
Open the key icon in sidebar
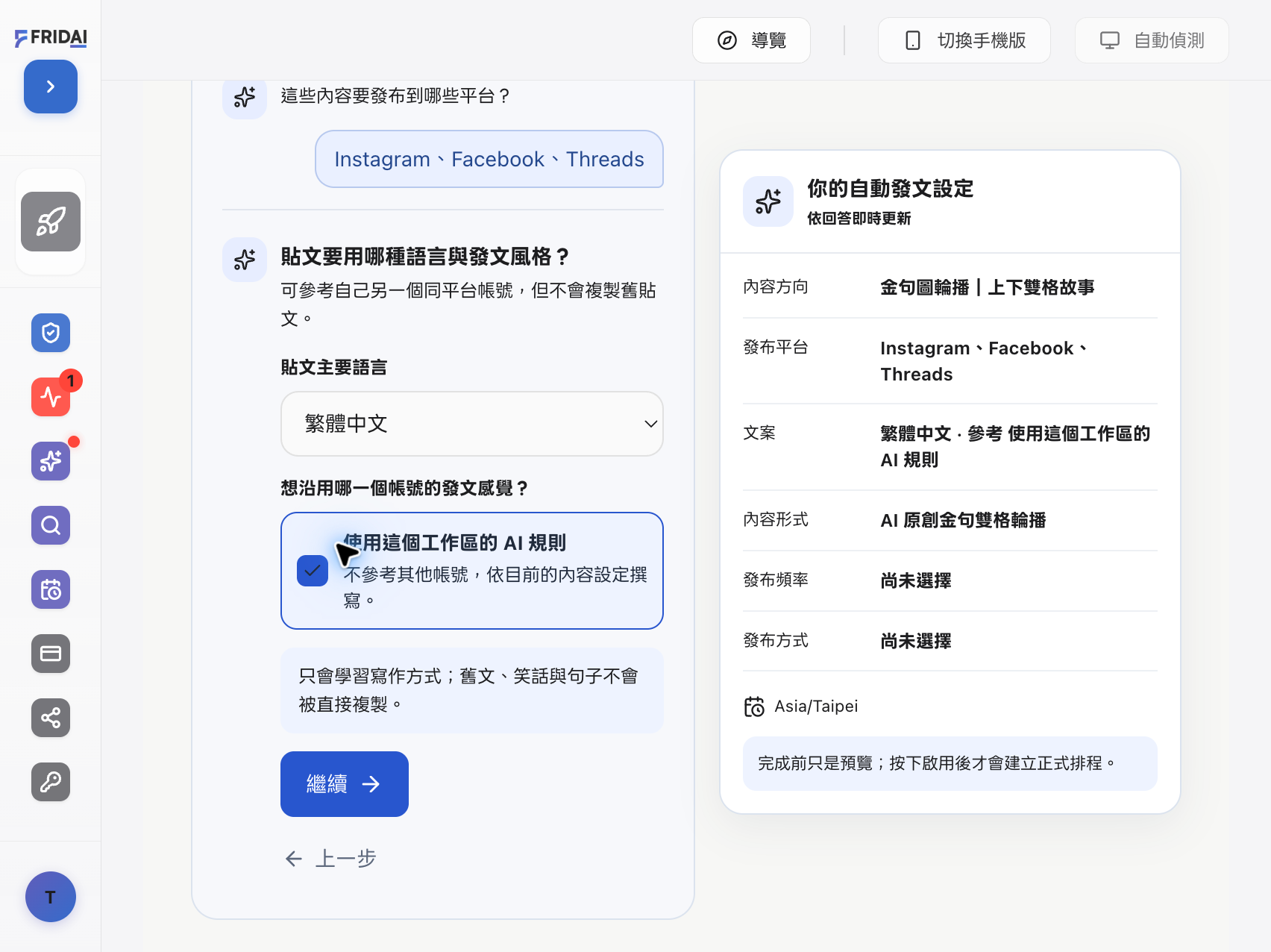(51, 782)
